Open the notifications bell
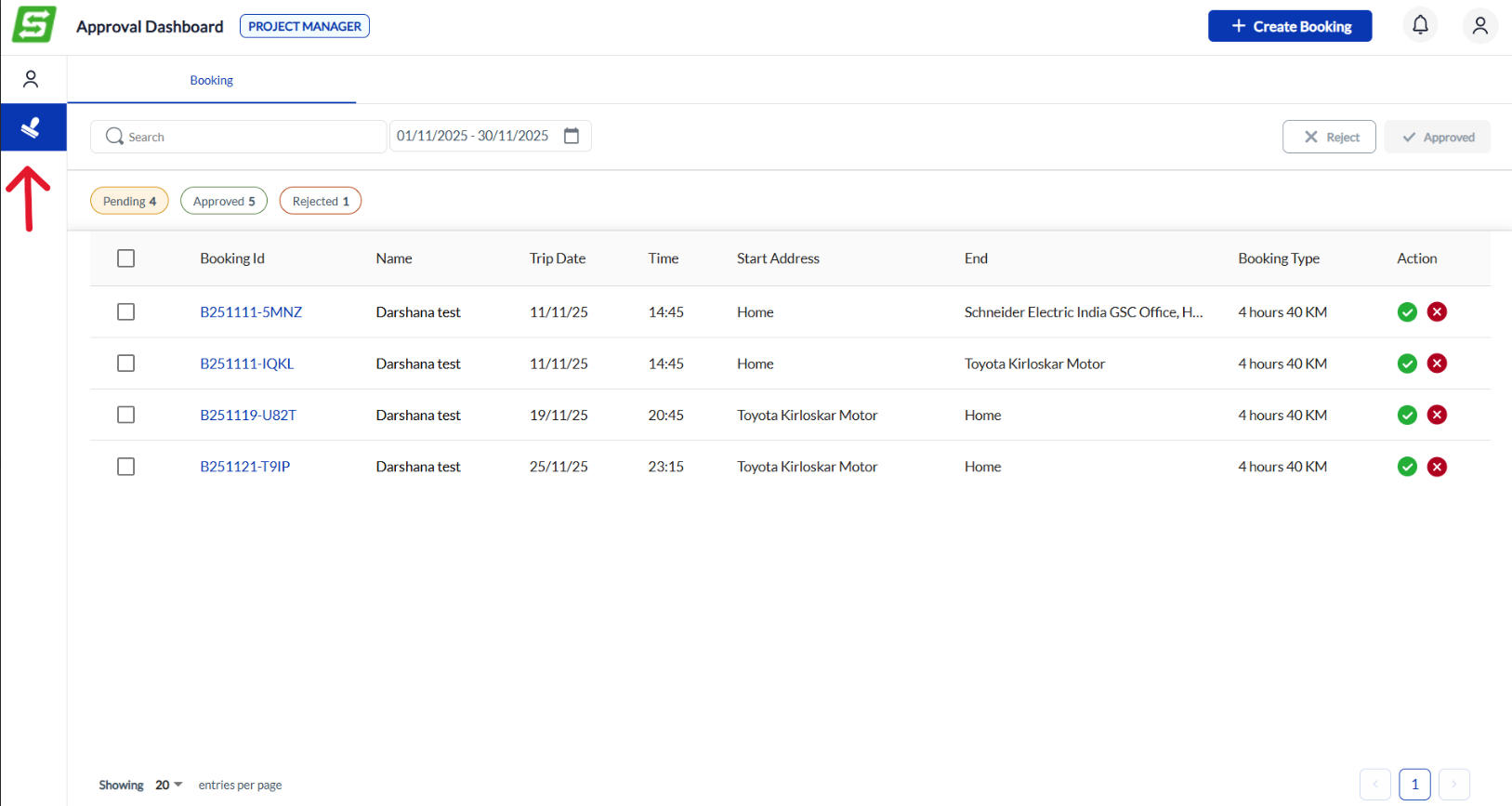Image resolution: width=1512 pixels, height=806 pixels. point(1420,25)
